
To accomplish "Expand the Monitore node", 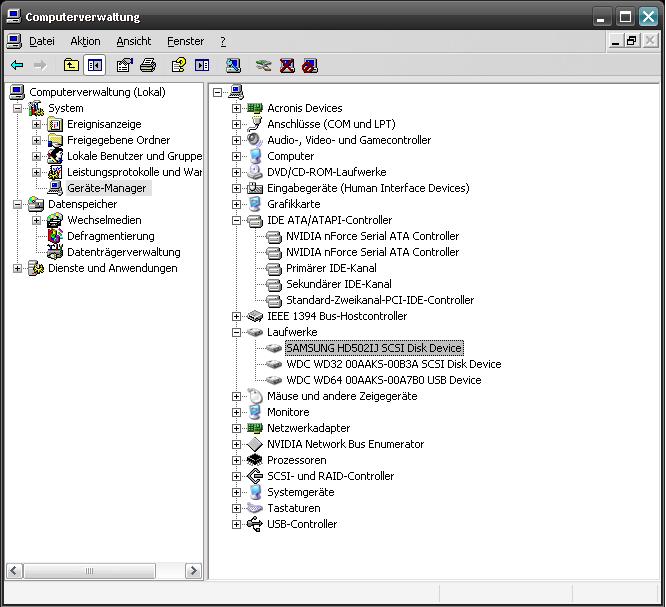I will coord(237,412).
